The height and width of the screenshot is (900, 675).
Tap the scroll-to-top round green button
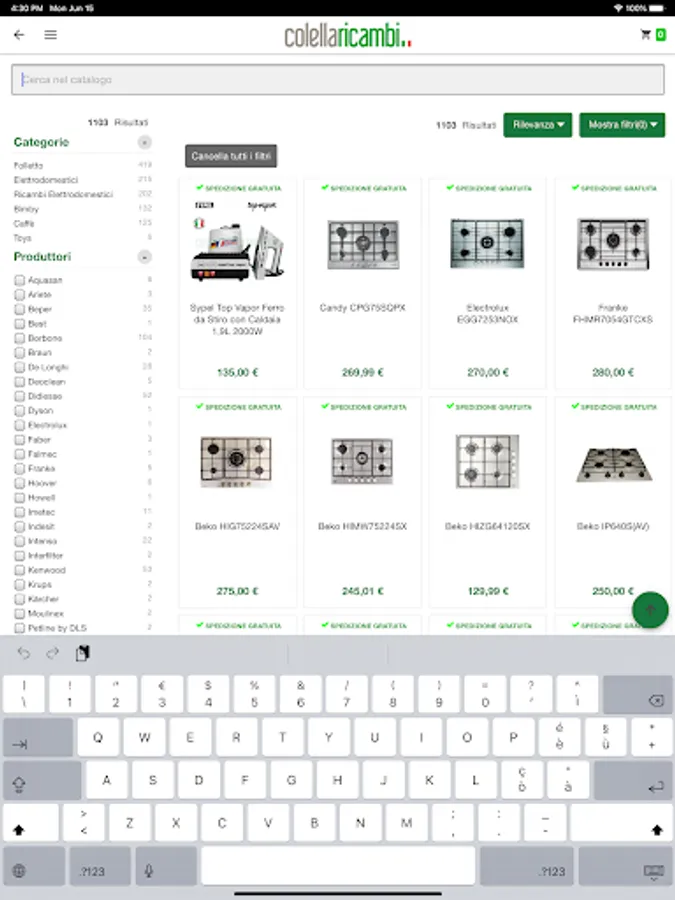click(x=650, y=610)
